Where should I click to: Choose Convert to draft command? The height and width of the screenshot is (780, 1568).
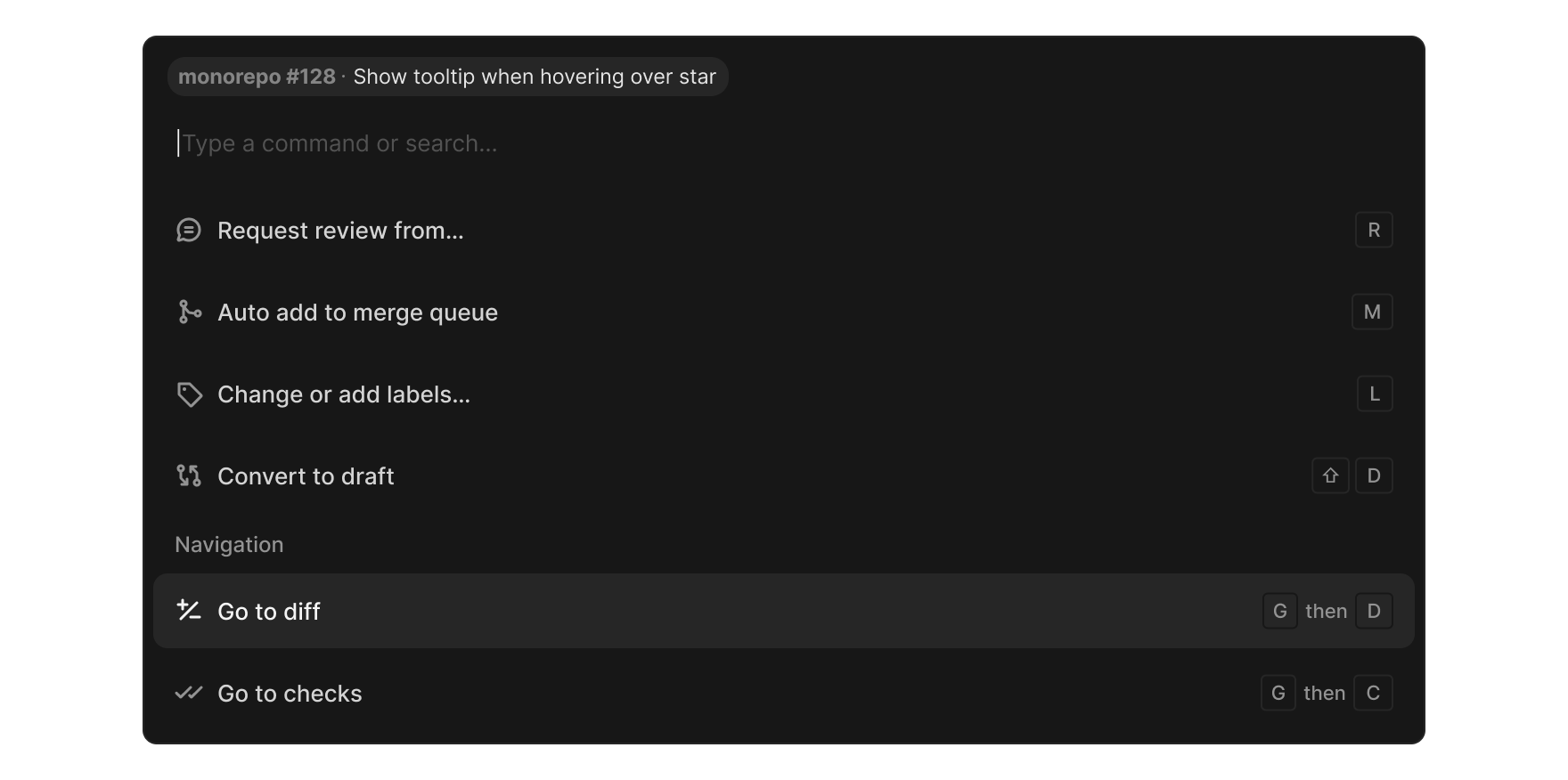784,476
